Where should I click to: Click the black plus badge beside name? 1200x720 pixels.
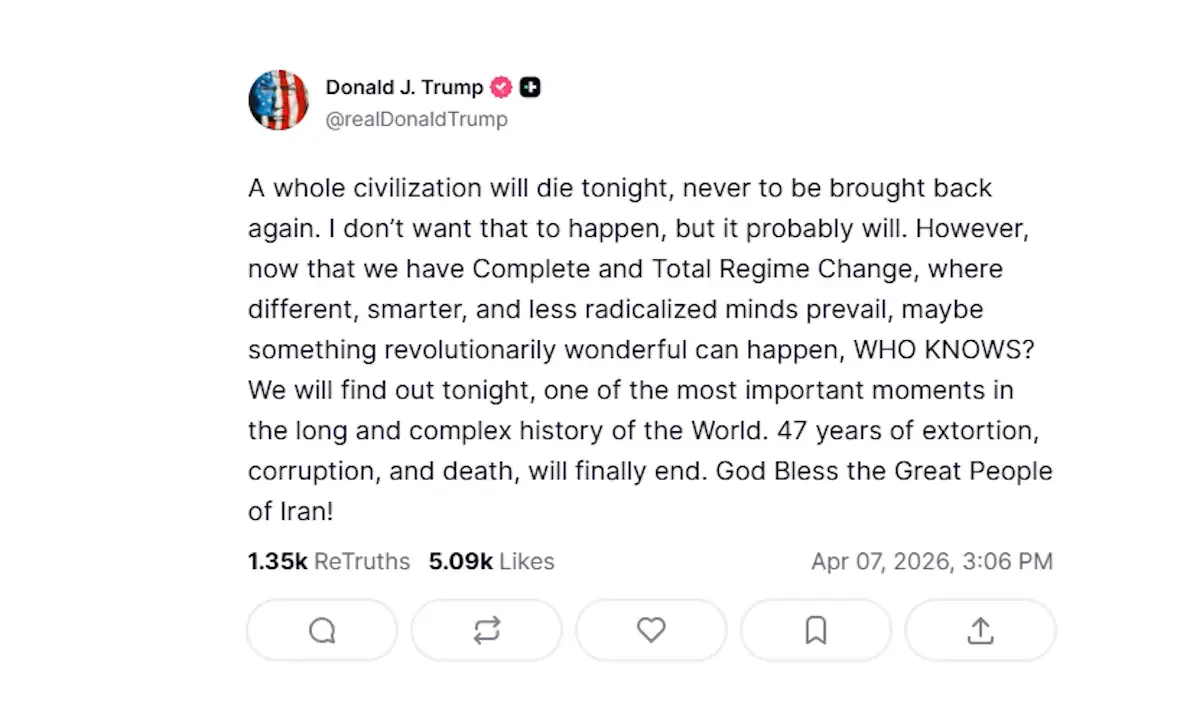point(531,88)
